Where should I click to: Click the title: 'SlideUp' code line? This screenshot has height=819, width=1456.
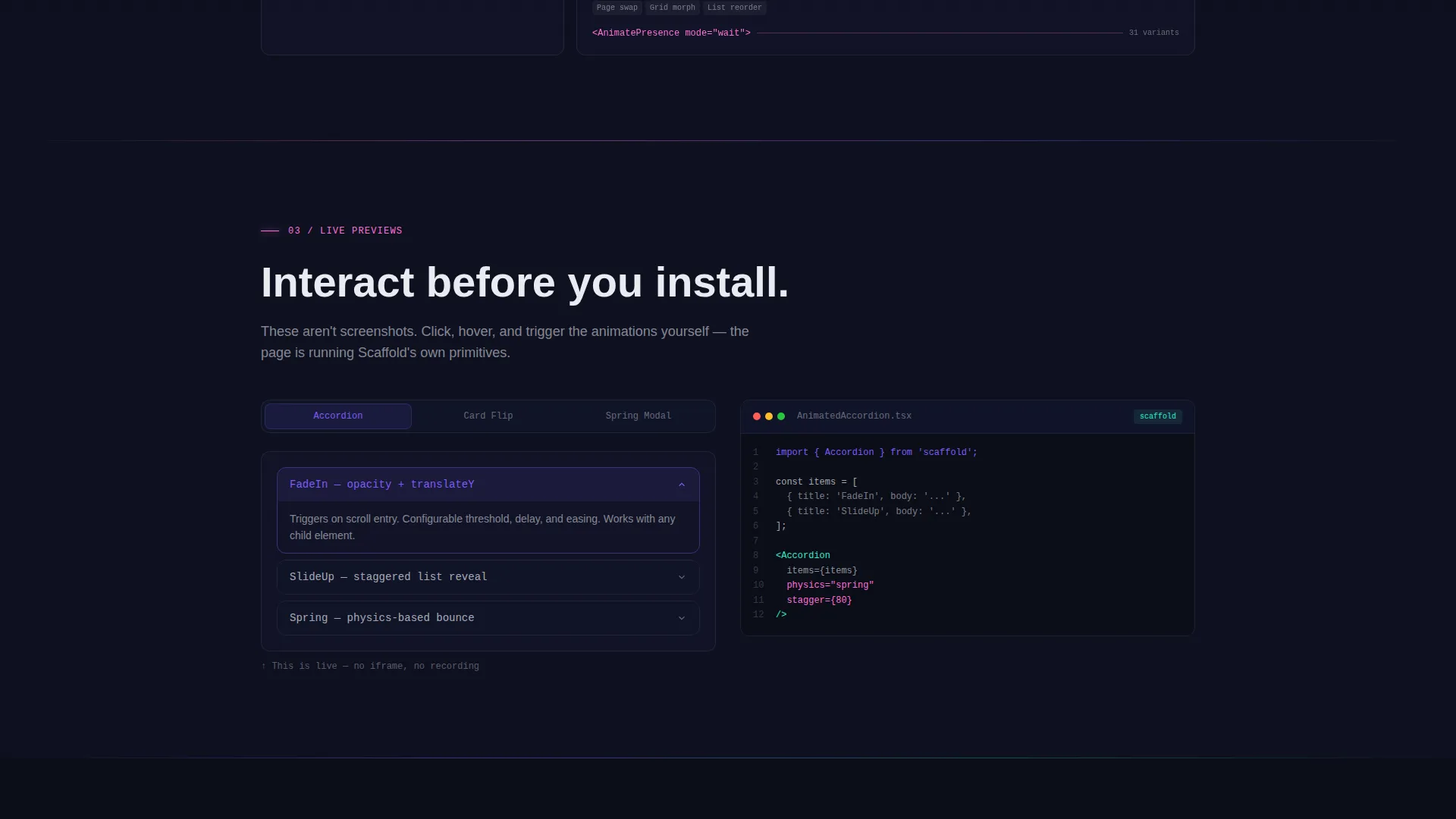(x=879, y=512)
